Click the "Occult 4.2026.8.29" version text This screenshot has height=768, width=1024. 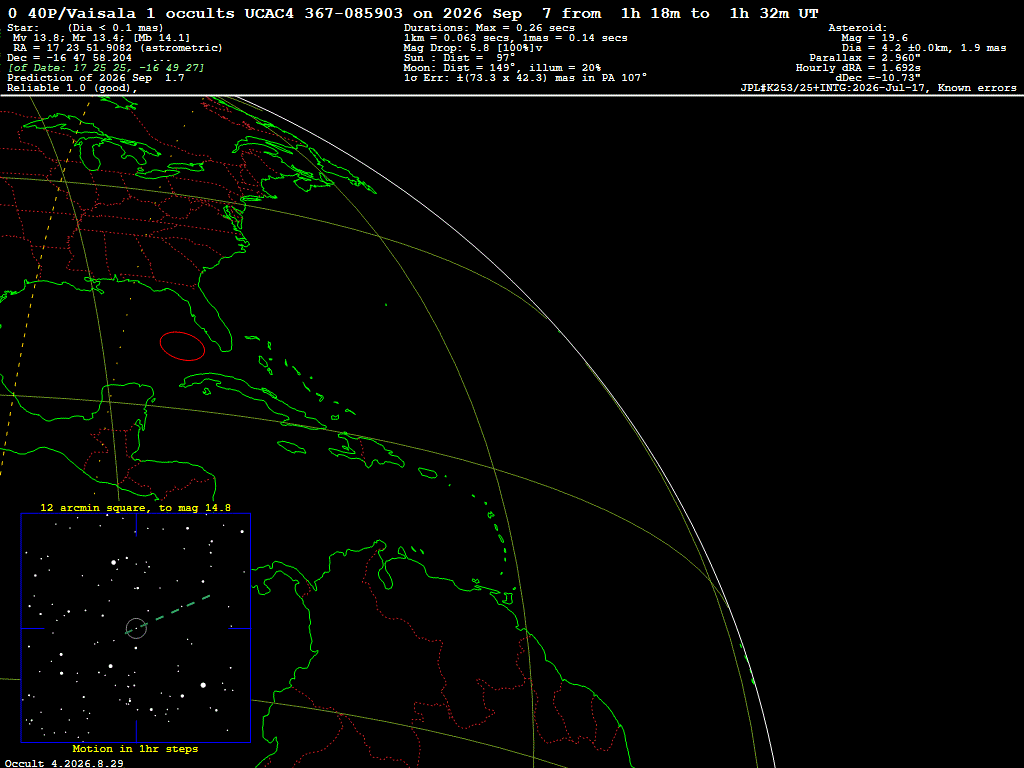64,763
